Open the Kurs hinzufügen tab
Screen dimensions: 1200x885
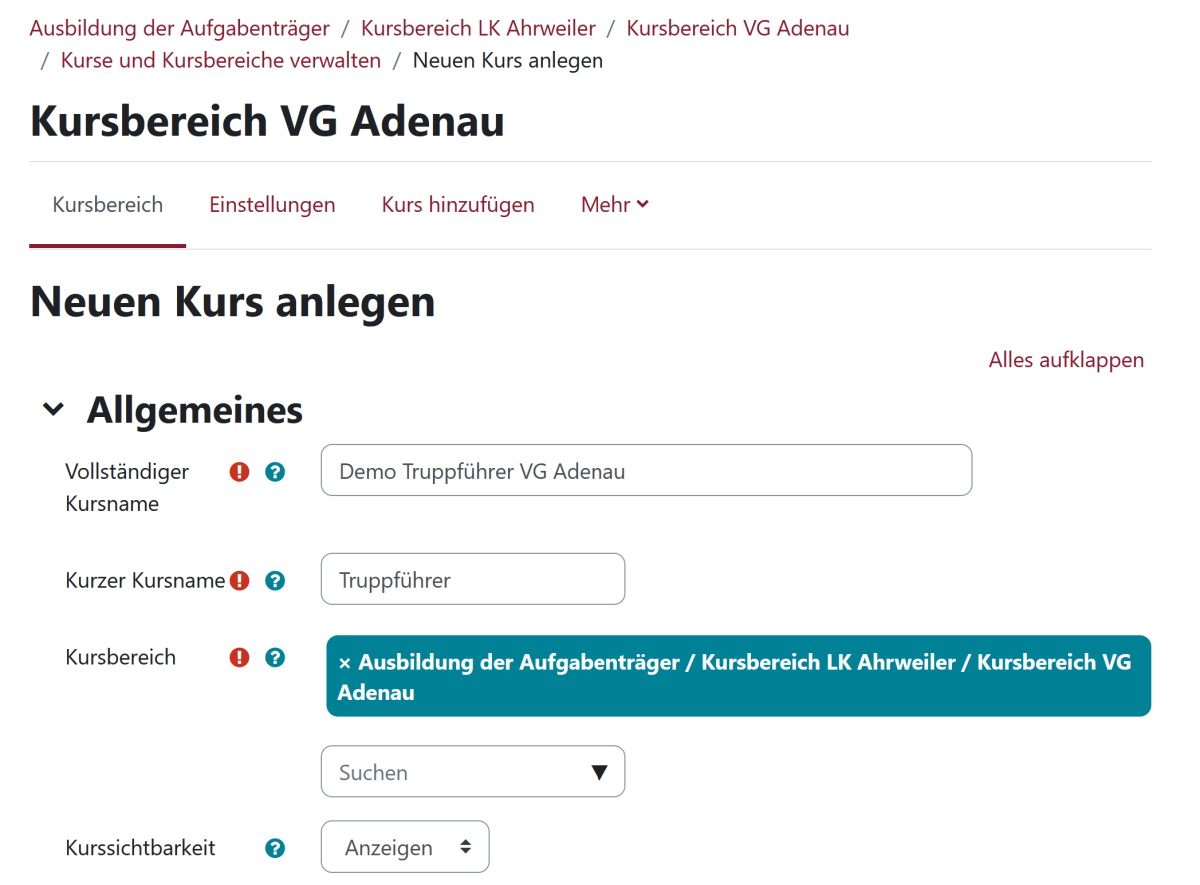tap(458, 205)
